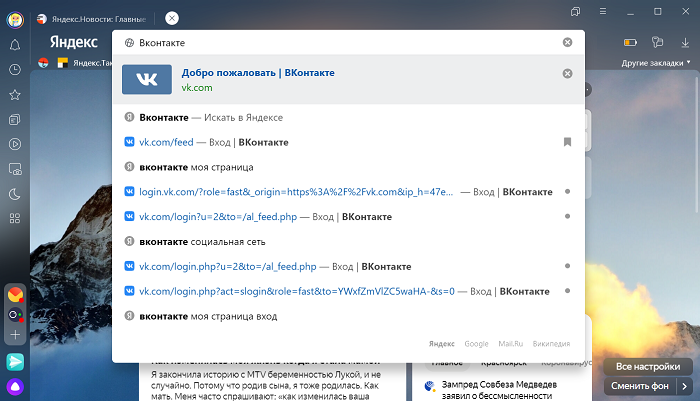Open the collections icon in sidebar

click(x=15, y=120)
